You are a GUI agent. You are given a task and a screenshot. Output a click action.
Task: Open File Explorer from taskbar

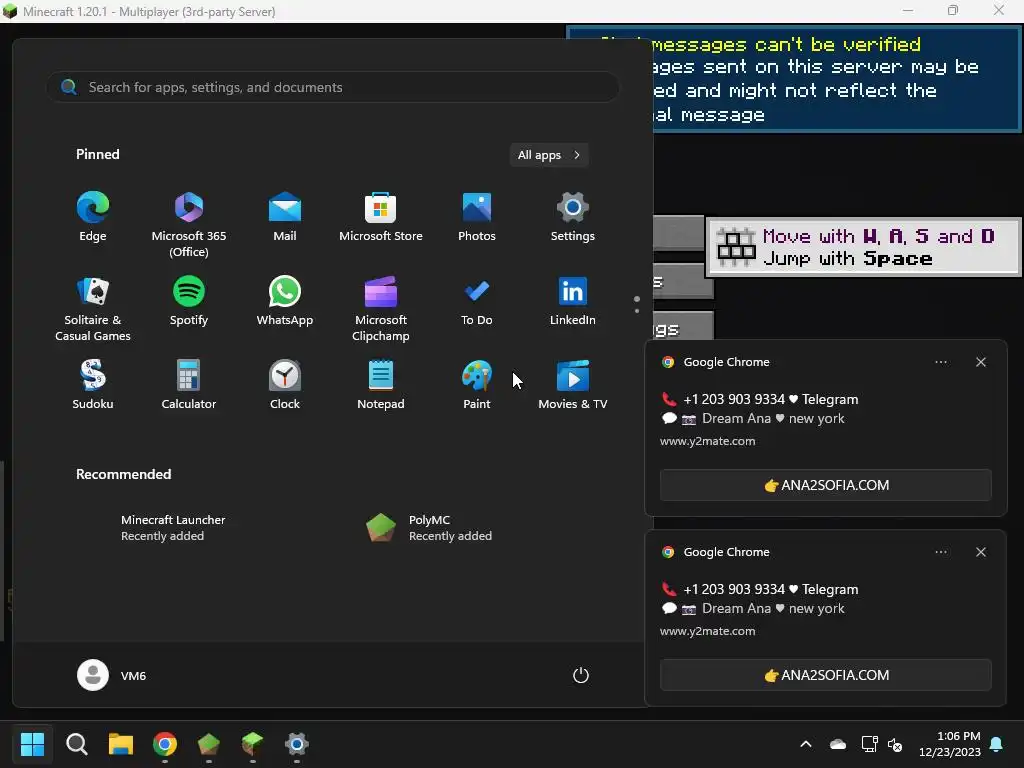coord(121,744)
